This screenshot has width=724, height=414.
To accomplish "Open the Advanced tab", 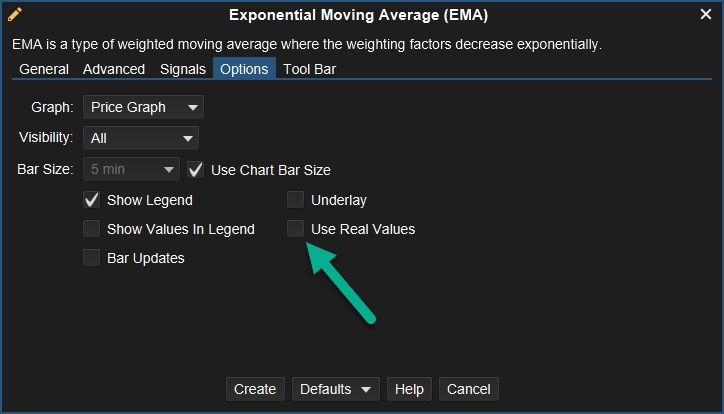I will click(114, 69).
